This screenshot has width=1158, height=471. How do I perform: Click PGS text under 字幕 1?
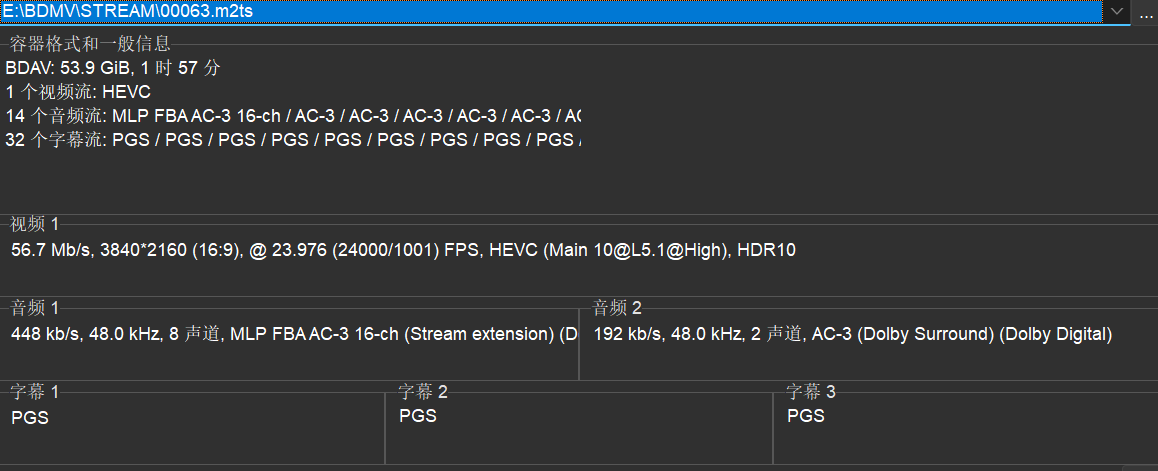coord(30,418)
